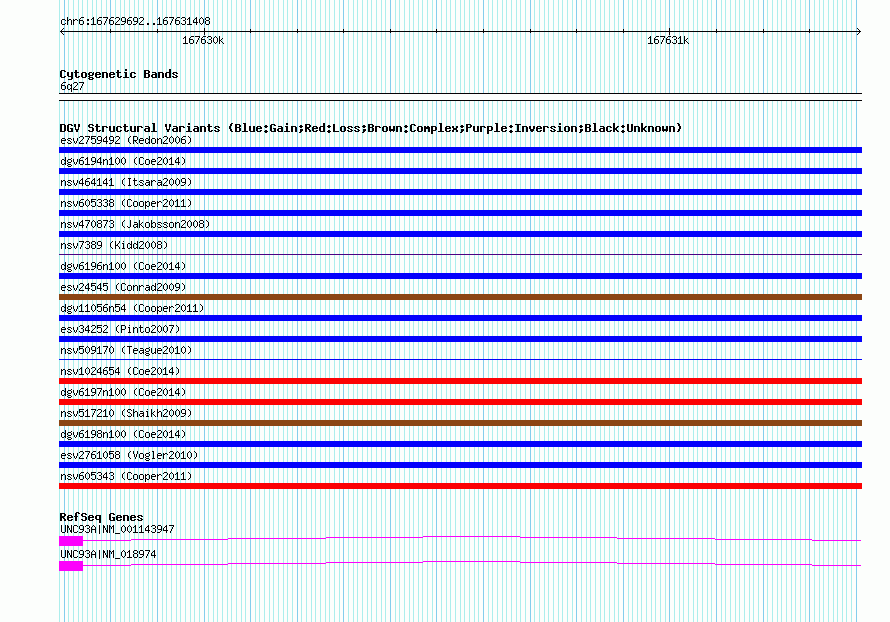The image size is (890, 622).
Task: Click the dgv6194n100 blue variant bar
Action: pos(460,171)
